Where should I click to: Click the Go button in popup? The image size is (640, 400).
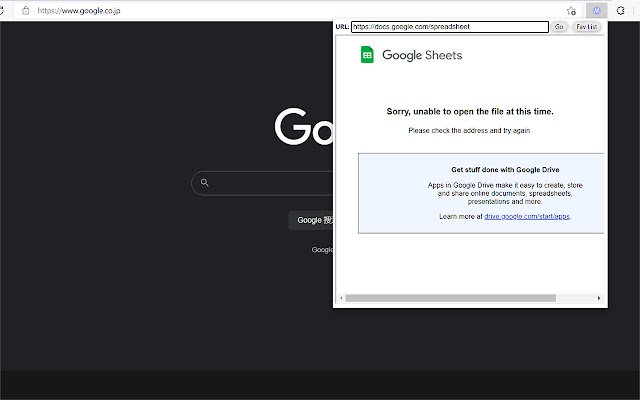559,27
